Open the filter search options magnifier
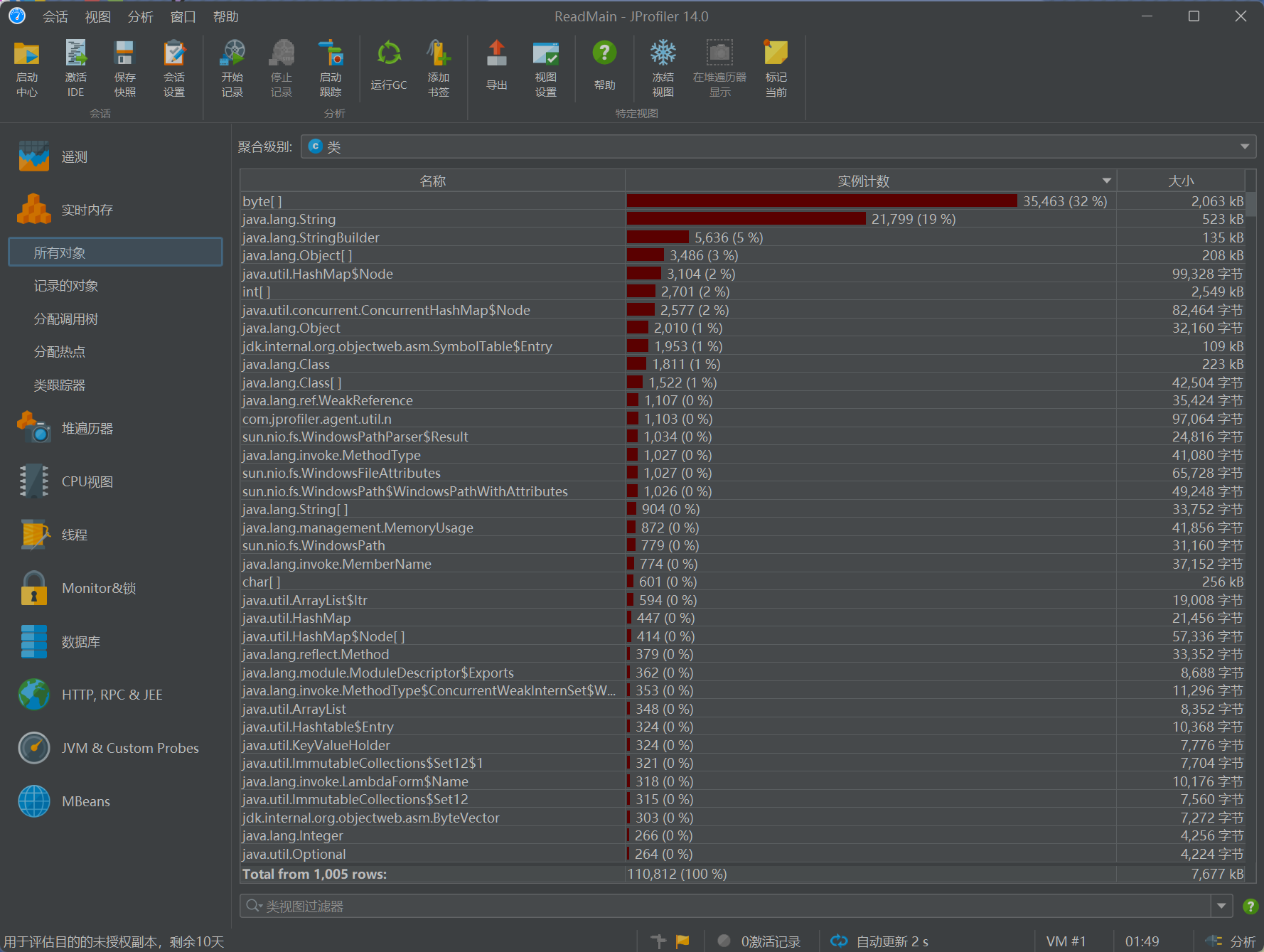The height and width of the screenshot is (952, 1264). [254, 906]
